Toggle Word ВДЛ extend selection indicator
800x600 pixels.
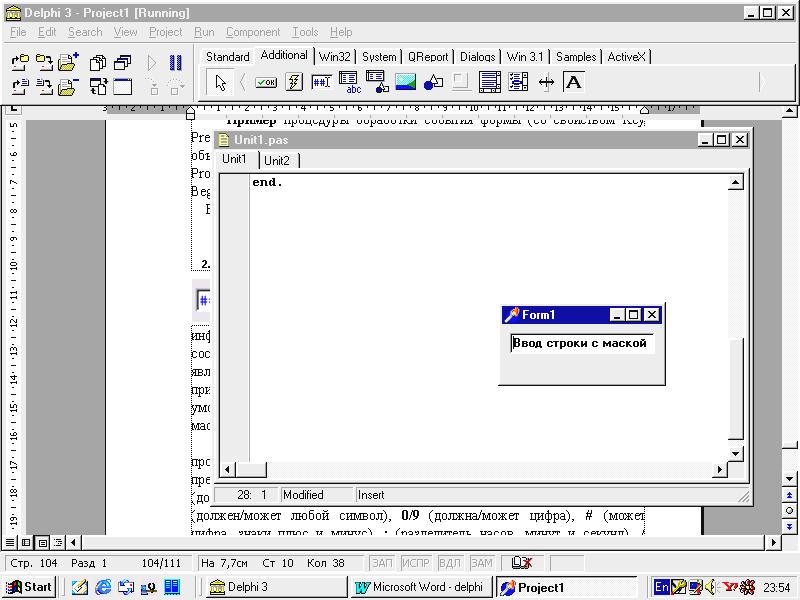click(449, 563)
